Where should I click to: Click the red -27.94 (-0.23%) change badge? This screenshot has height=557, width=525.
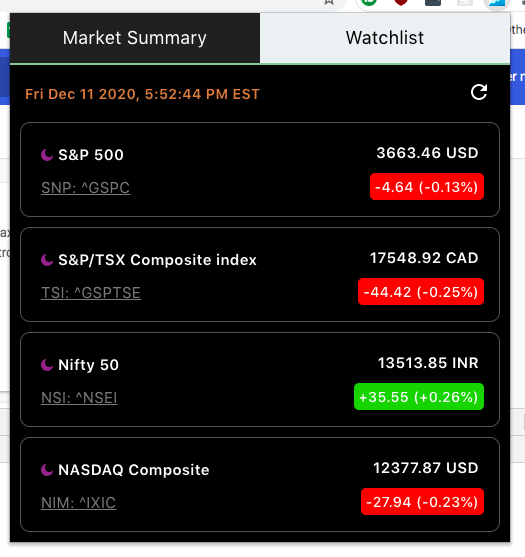coord(422,502)
